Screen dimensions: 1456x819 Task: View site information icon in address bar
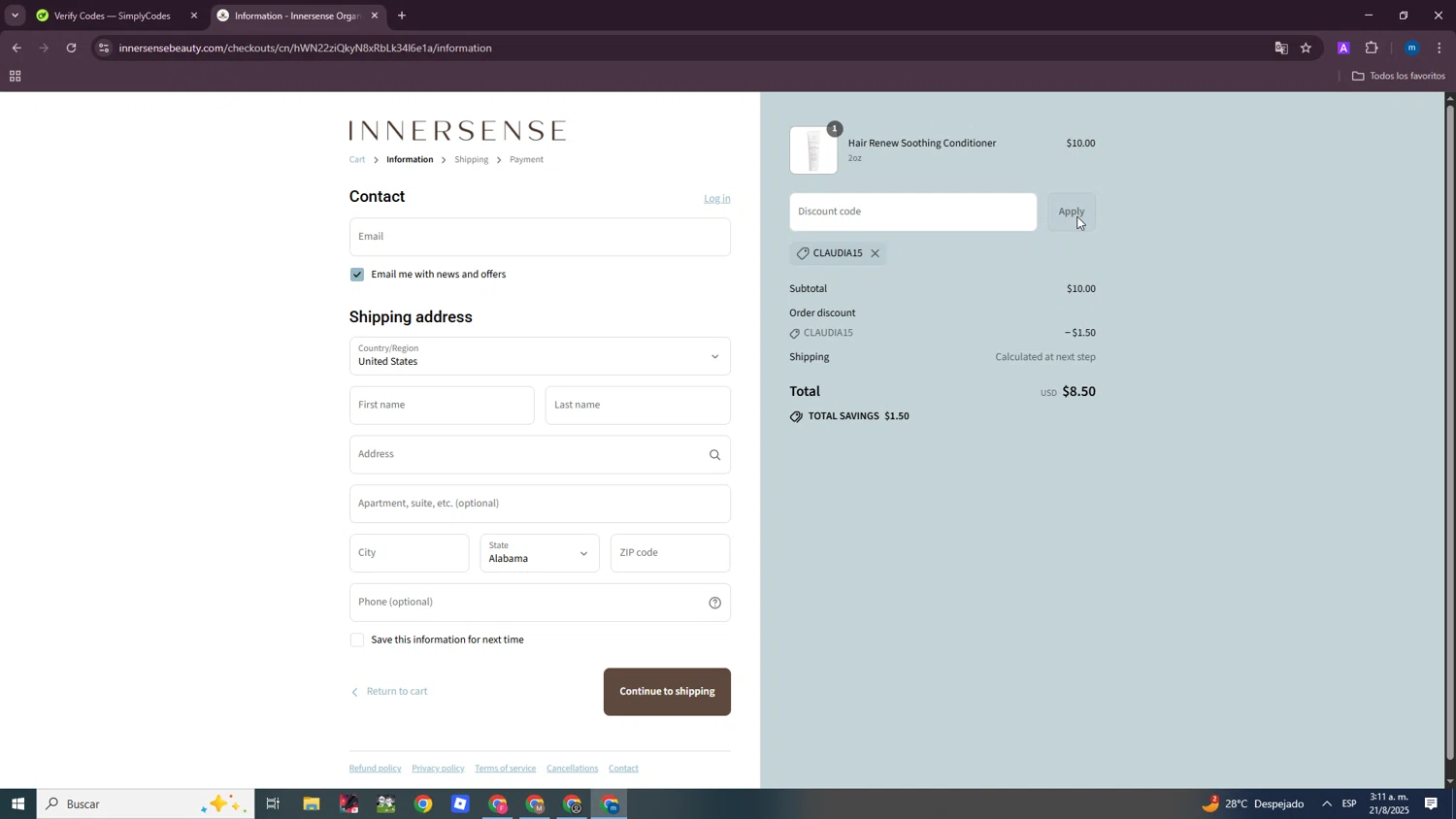pos(104,48)
